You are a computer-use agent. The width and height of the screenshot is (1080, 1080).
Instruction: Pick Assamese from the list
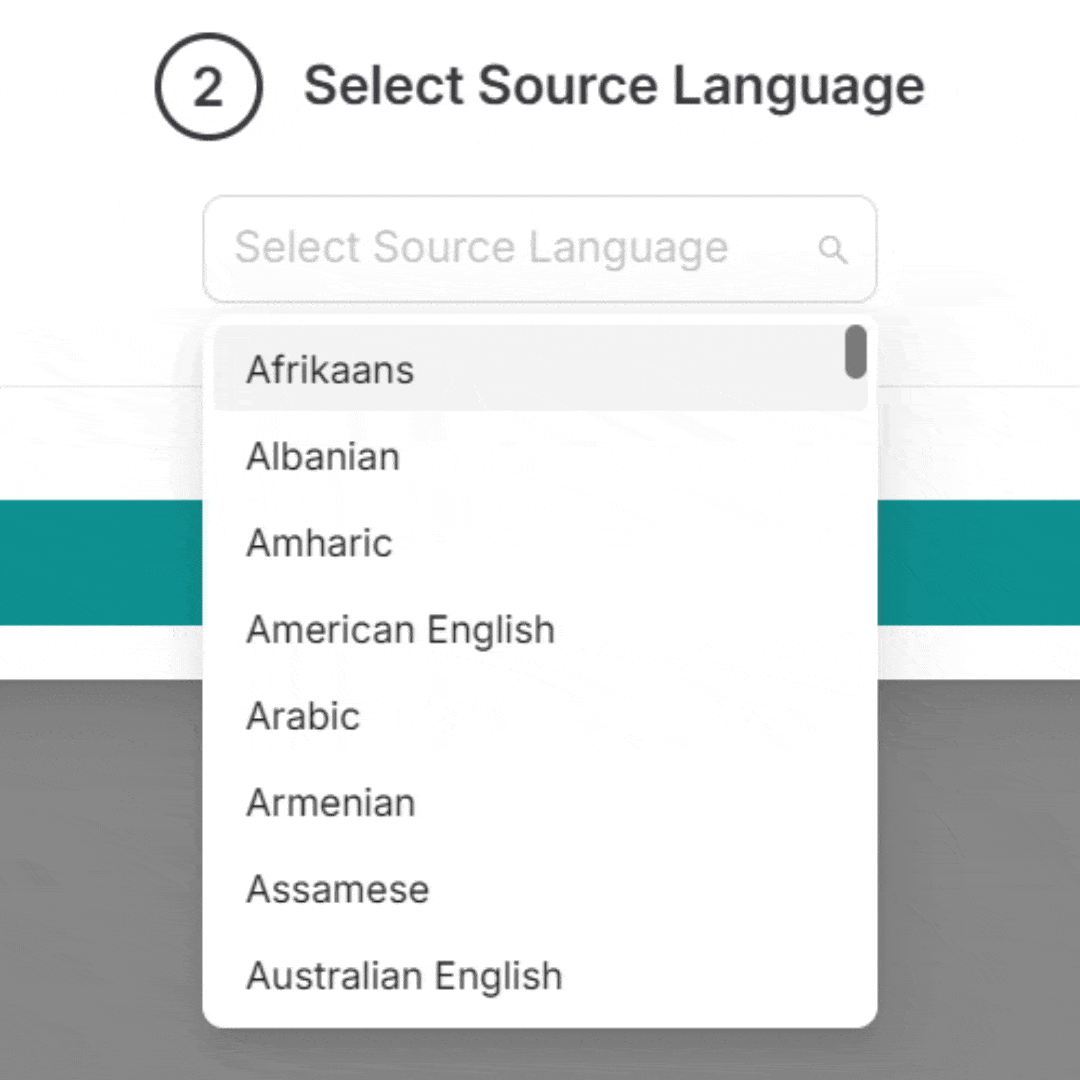point(540,889)
